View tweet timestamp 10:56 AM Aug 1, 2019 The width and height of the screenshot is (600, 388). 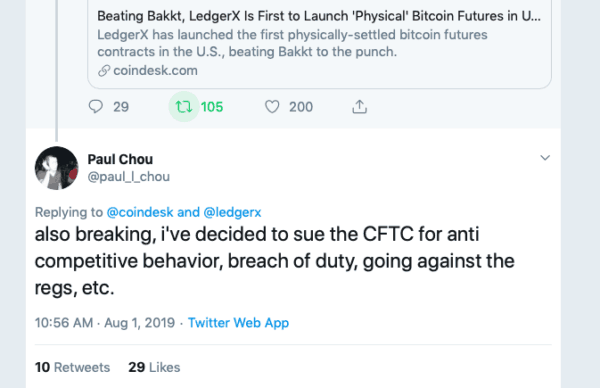tap(105, 323)
